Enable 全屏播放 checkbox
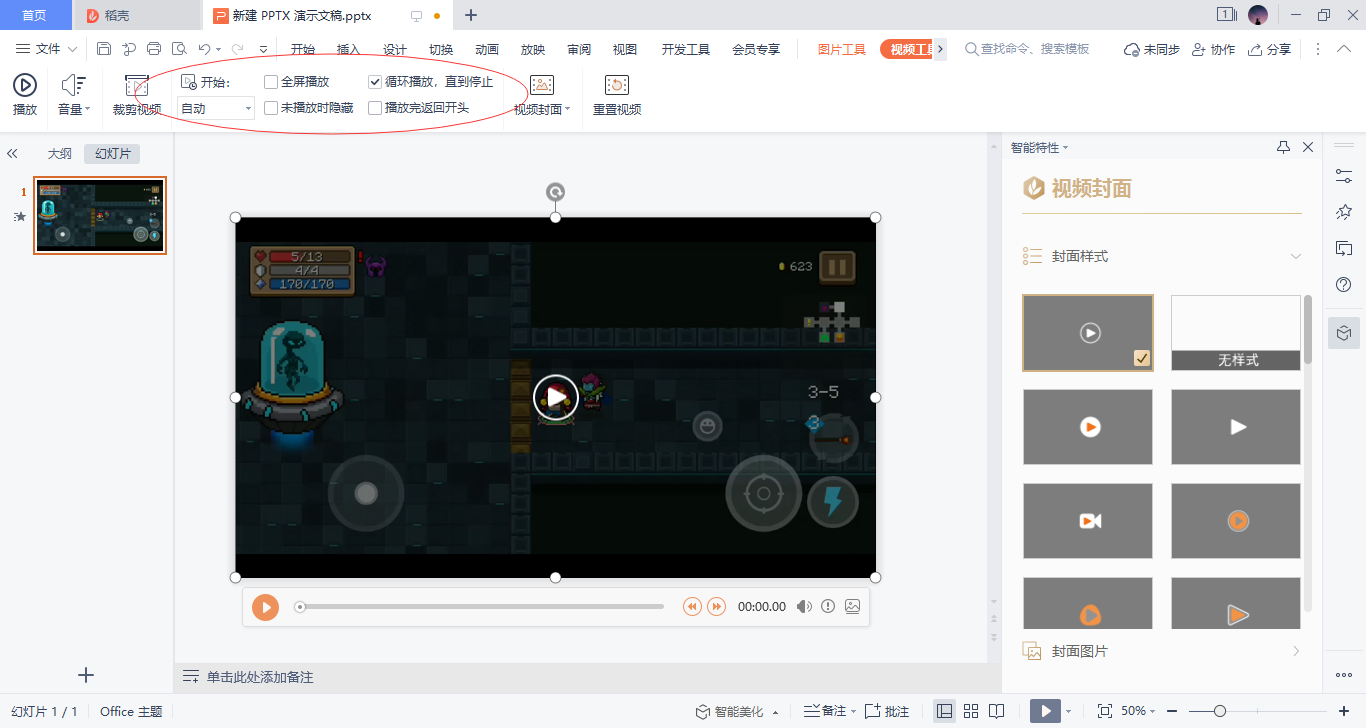 click(x=271, y=82)
